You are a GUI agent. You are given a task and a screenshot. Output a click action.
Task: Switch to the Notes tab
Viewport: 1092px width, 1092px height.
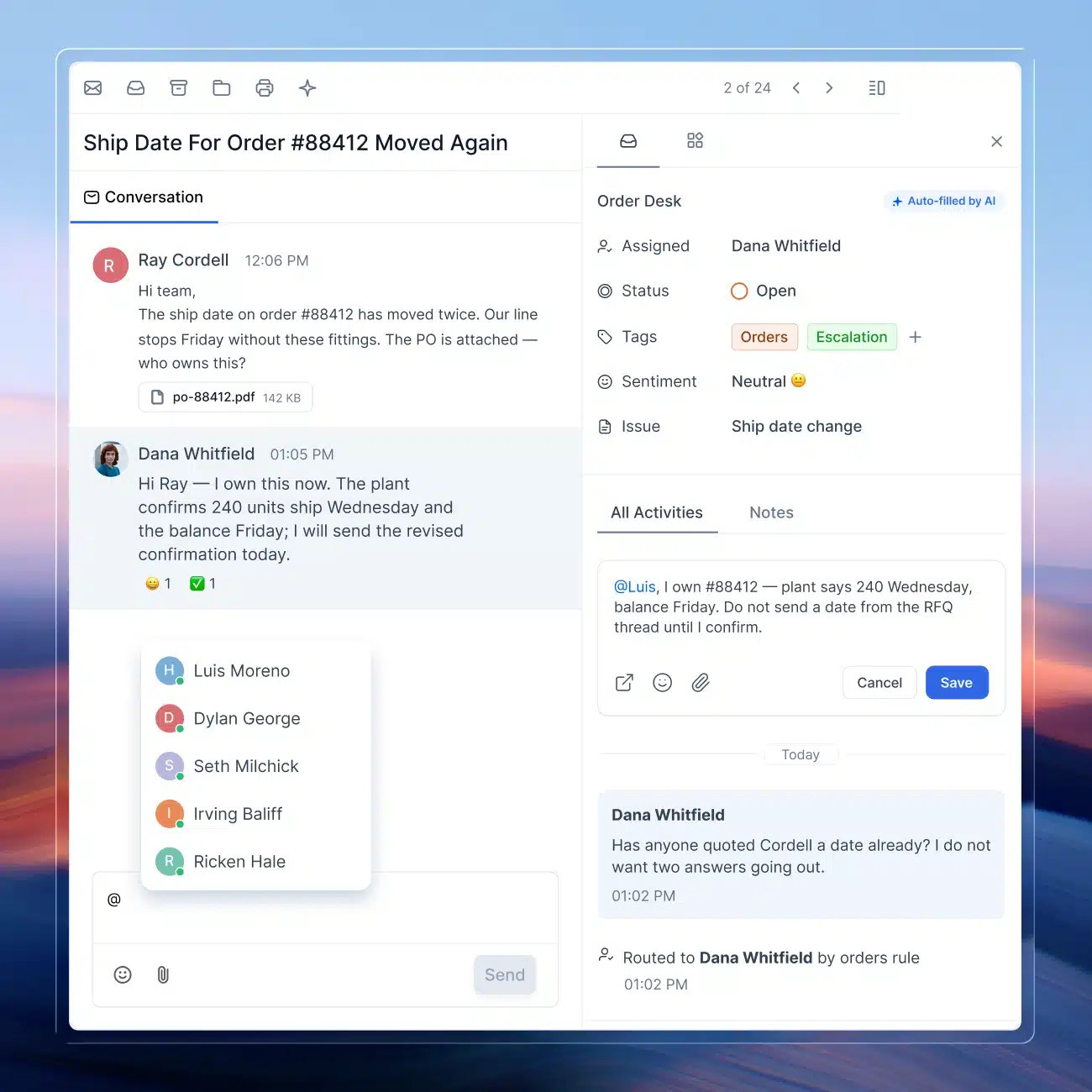click(x=771, y=512)
